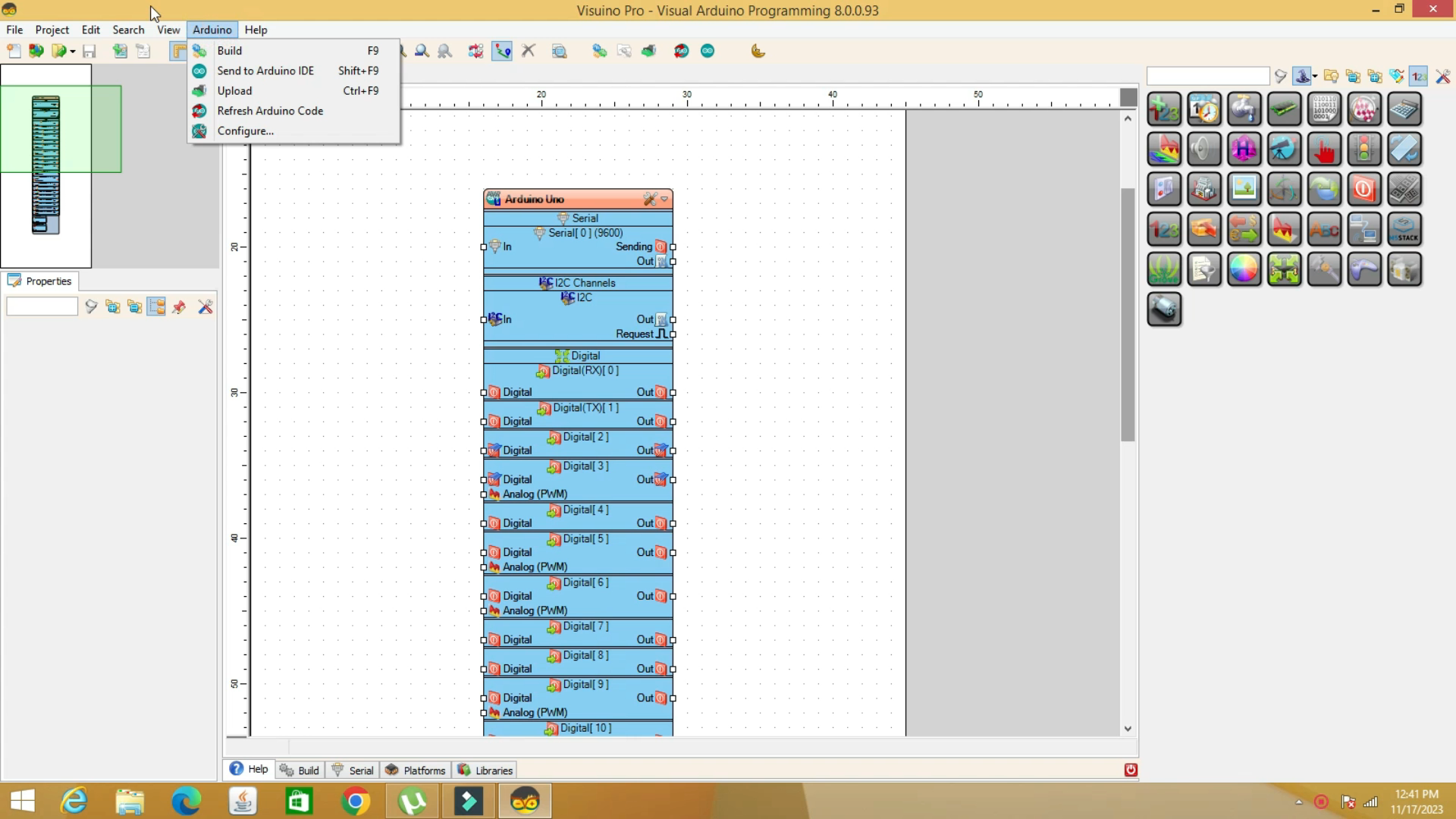Viewport: 1456px width, 819px height.
Task: Open the game controller component category
Action: coord(1363,269)
